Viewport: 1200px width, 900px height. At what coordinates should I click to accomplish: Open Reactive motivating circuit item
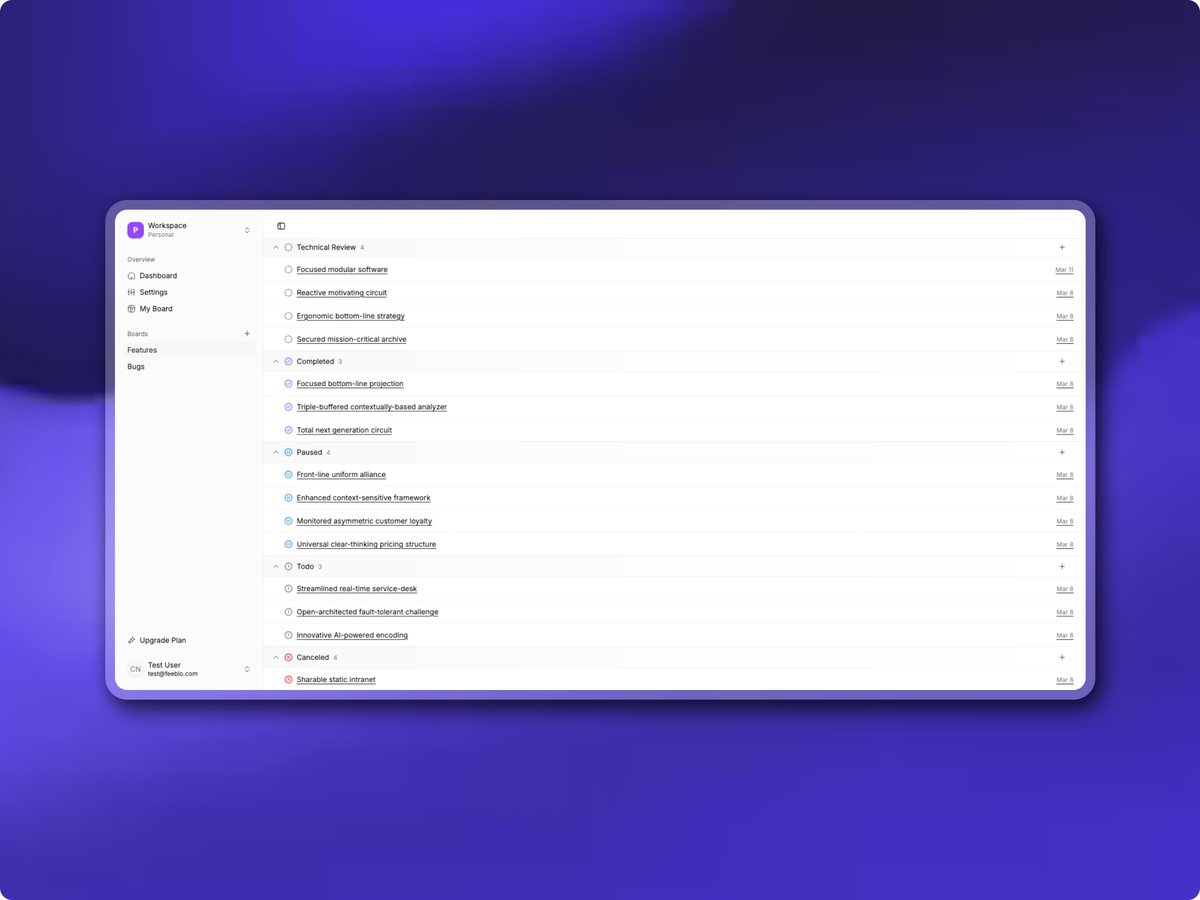point(341,293)
